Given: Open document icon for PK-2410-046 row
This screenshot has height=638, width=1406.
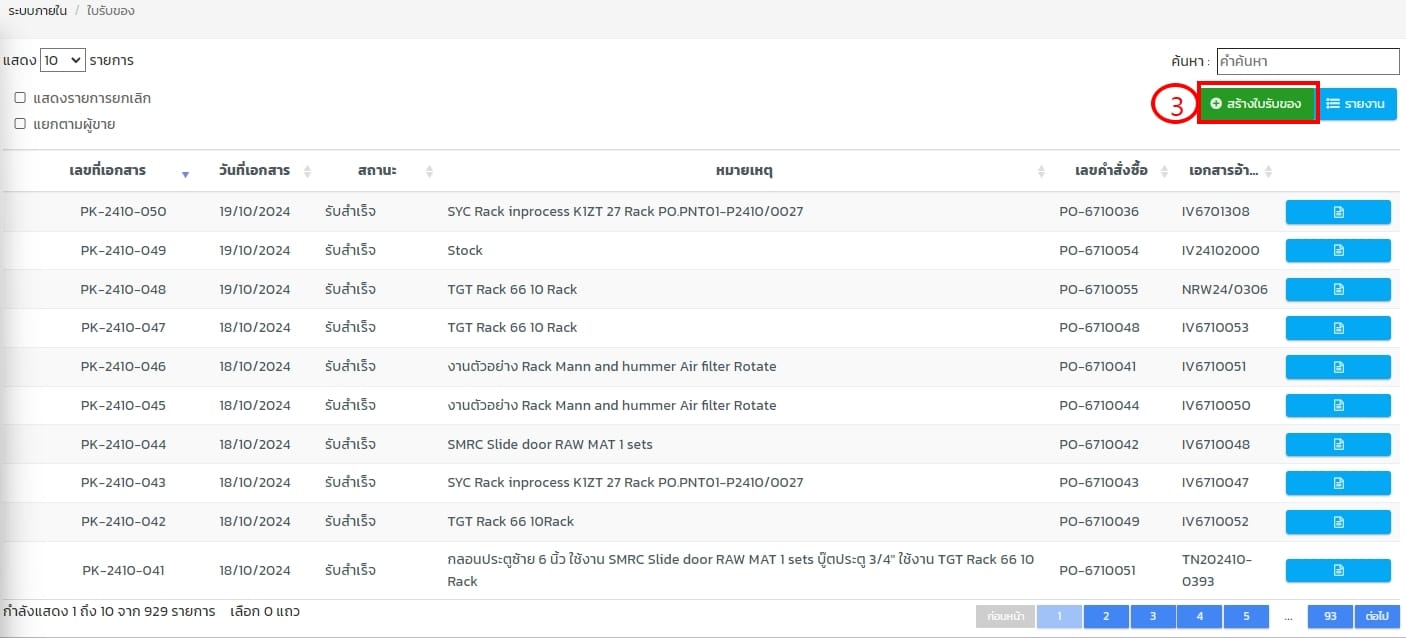Looking at the screenshot, I should (x=1337, y=367).
